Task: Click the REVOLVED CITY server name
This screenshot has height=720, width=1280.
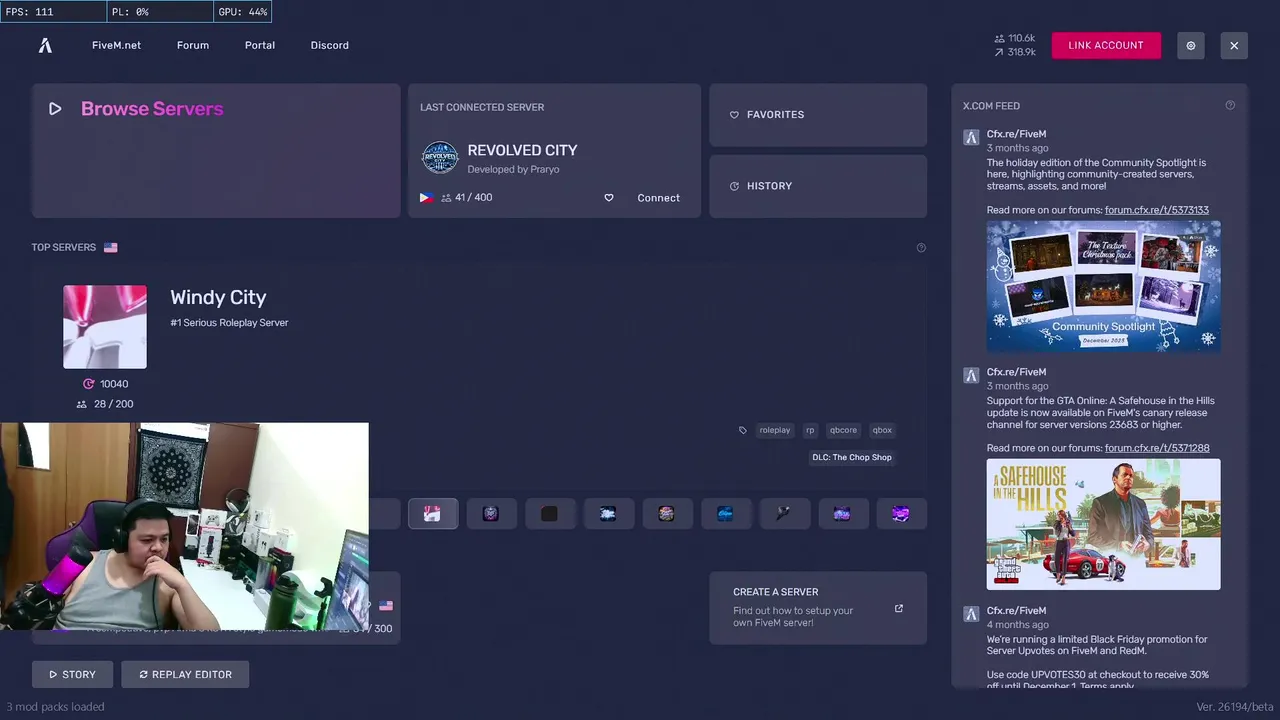Action: tap(522, 150)
